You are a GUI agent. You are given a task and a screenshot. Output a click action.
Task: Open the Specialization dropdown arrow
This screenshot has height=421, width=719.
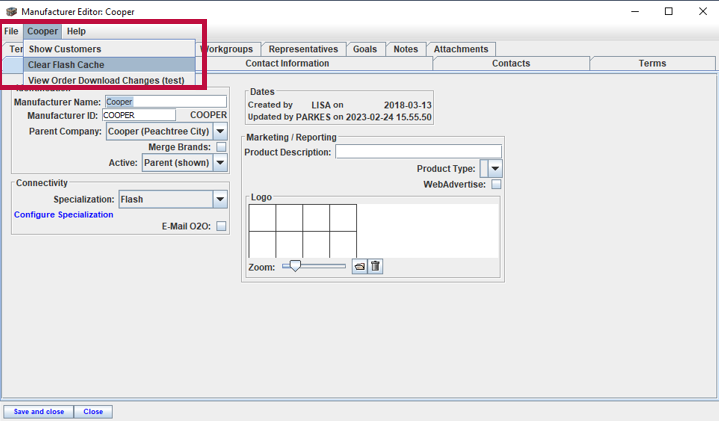click(x=220, y=199)
